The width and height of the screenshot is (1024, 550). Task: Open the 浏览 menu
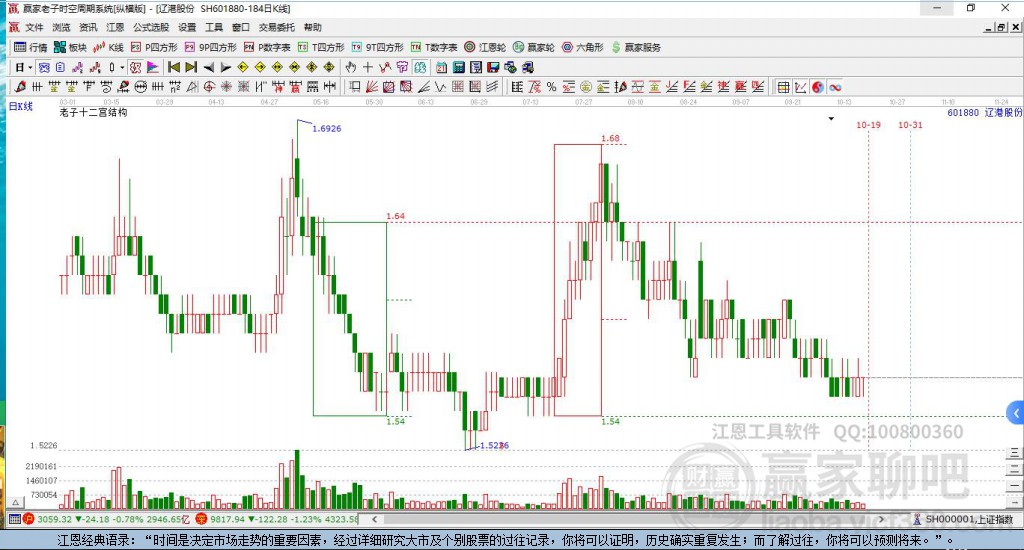click(x=61, y=27)
